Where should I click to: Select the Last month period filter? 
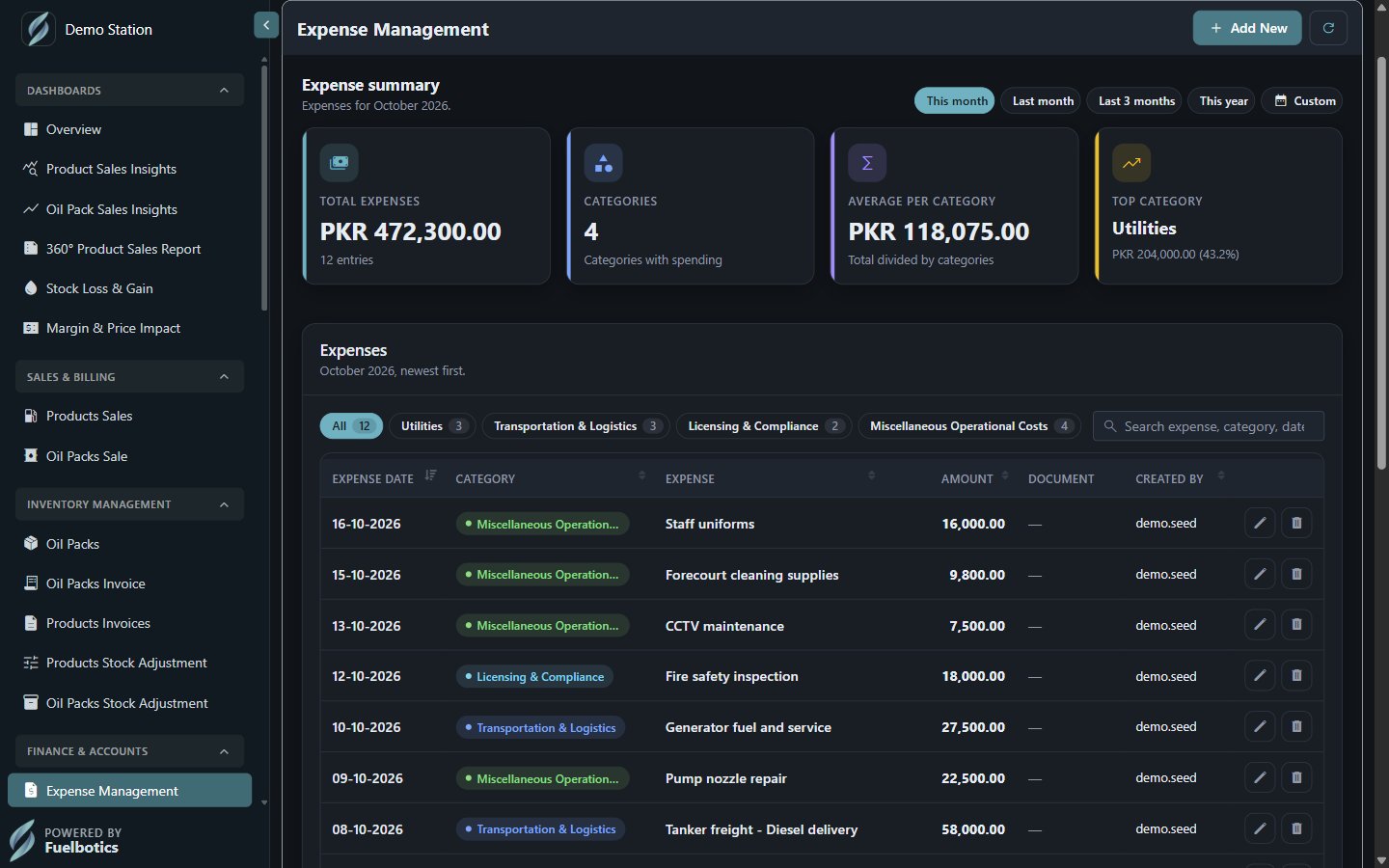click(x=1043, y=100)
